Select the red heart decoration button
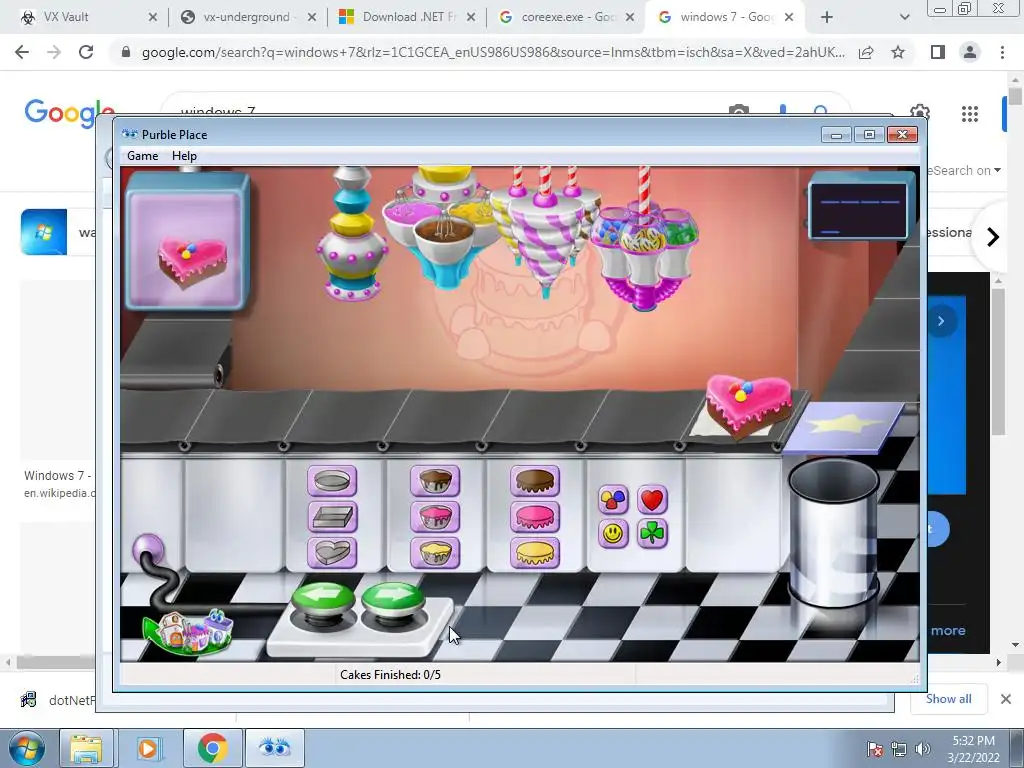Screen dimensions: 1024x768 click(x=652, y=500)
